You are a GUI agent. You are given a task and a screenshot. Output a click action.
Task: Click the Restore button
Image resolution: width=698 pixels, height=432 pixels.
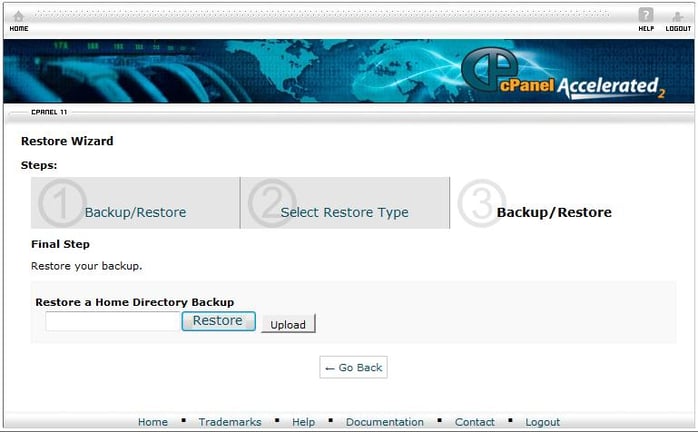tap(218, 321)
